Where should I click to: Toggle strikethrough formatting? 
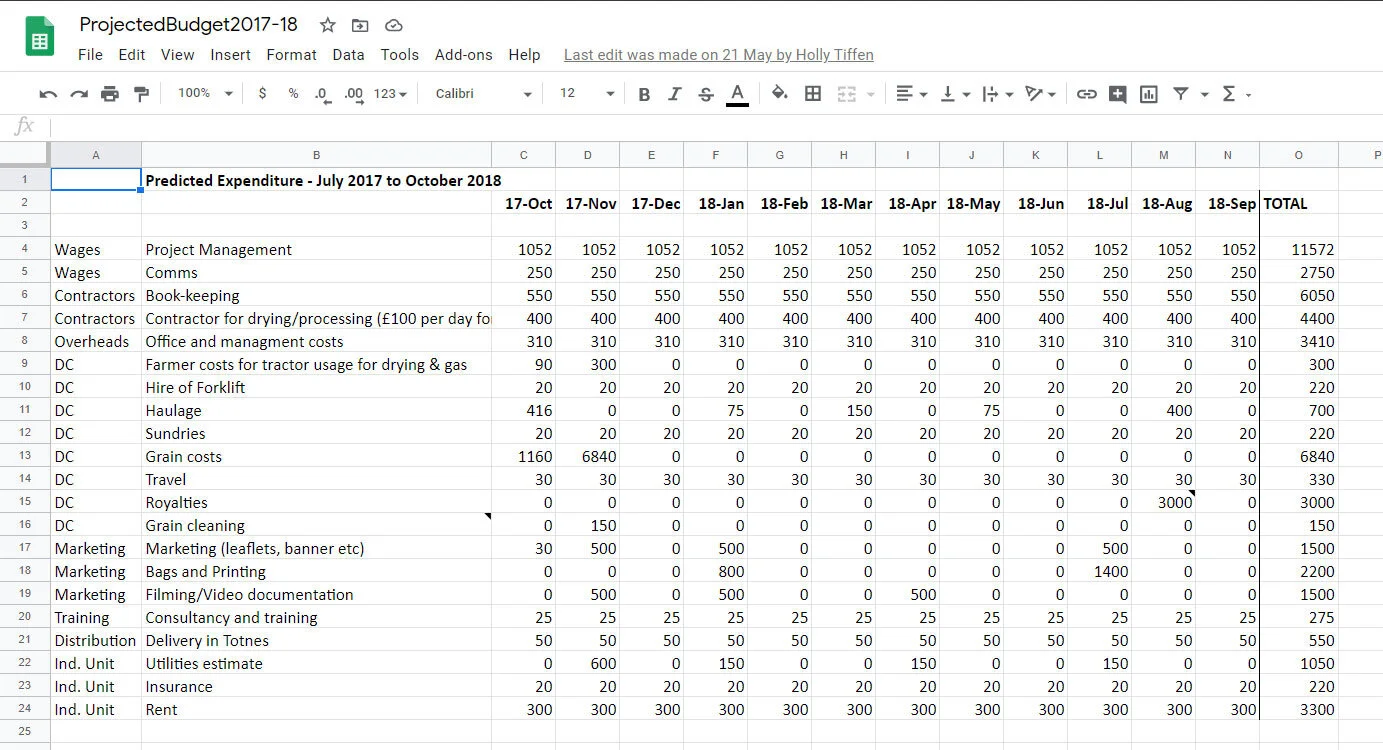coord(706,94)
